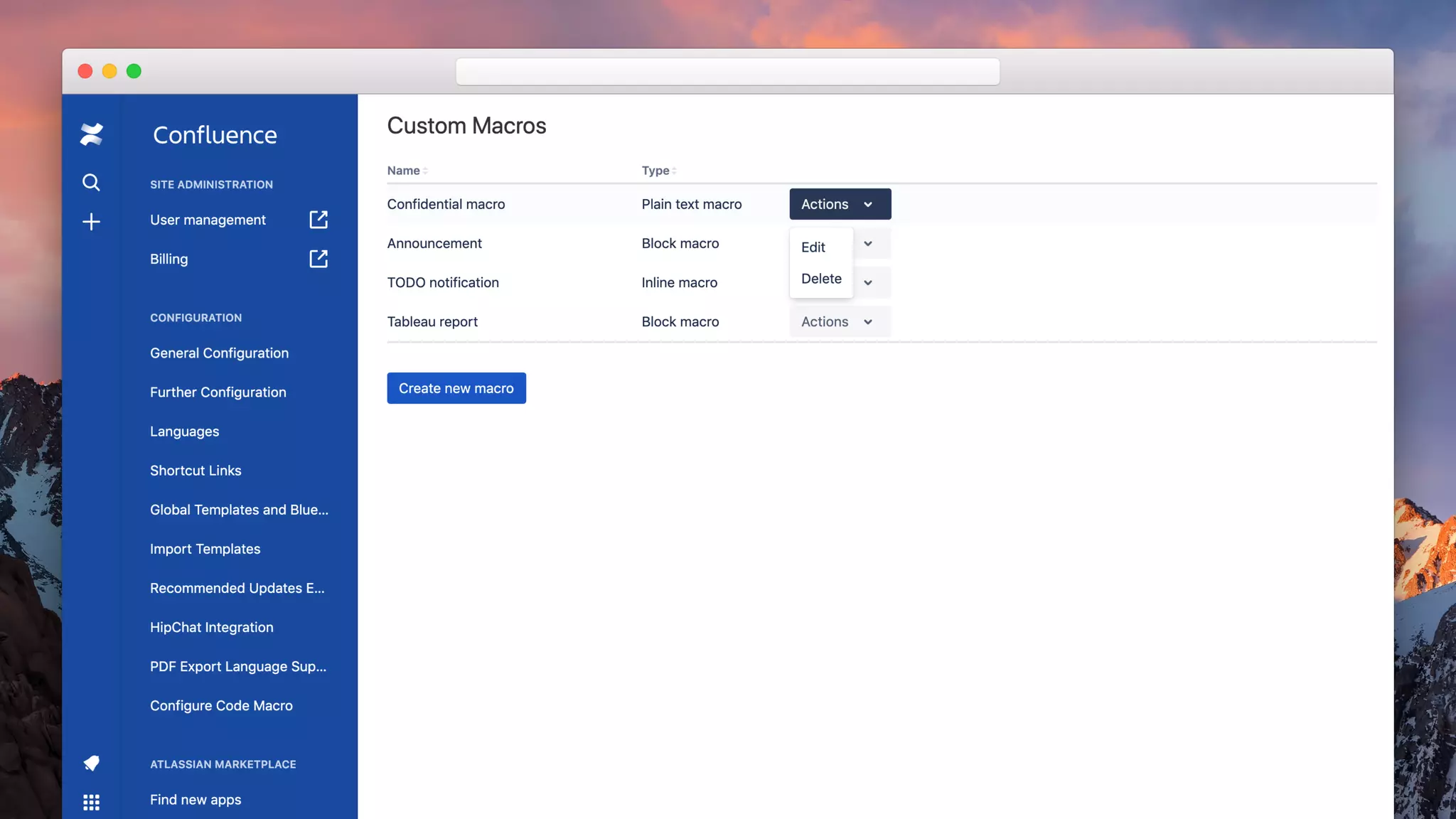Go to Configure Code Macro

point(221,706)
